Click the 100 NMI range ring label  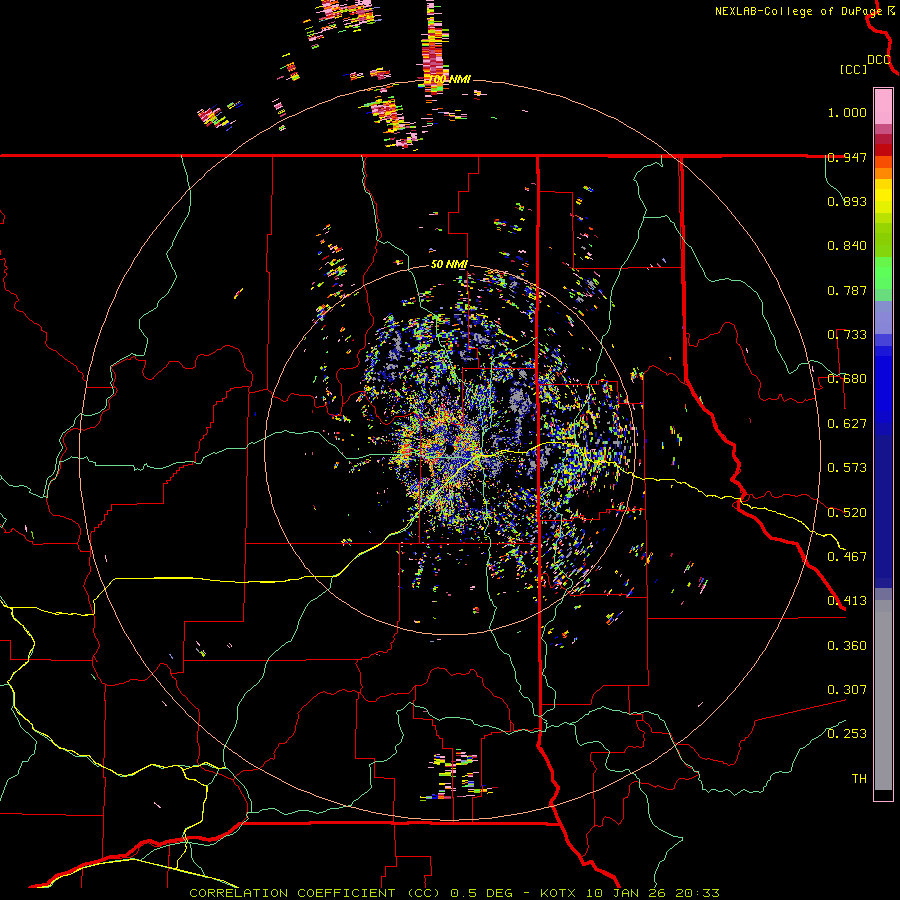pyautogui.click(x=449, y=79)
